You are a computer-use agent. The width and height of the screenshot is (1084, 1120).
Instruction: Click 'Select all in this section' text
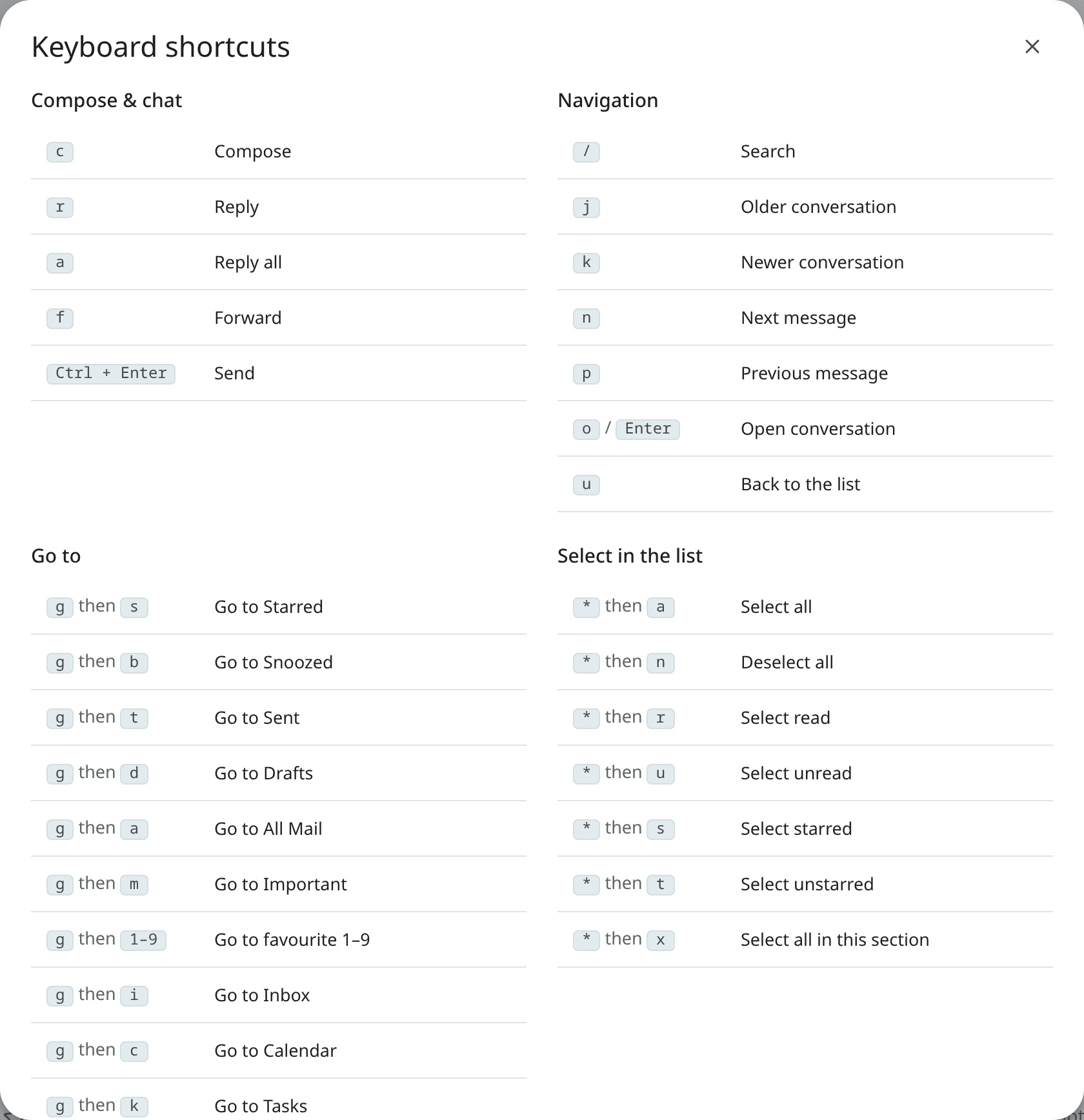(x=835, y=940)
